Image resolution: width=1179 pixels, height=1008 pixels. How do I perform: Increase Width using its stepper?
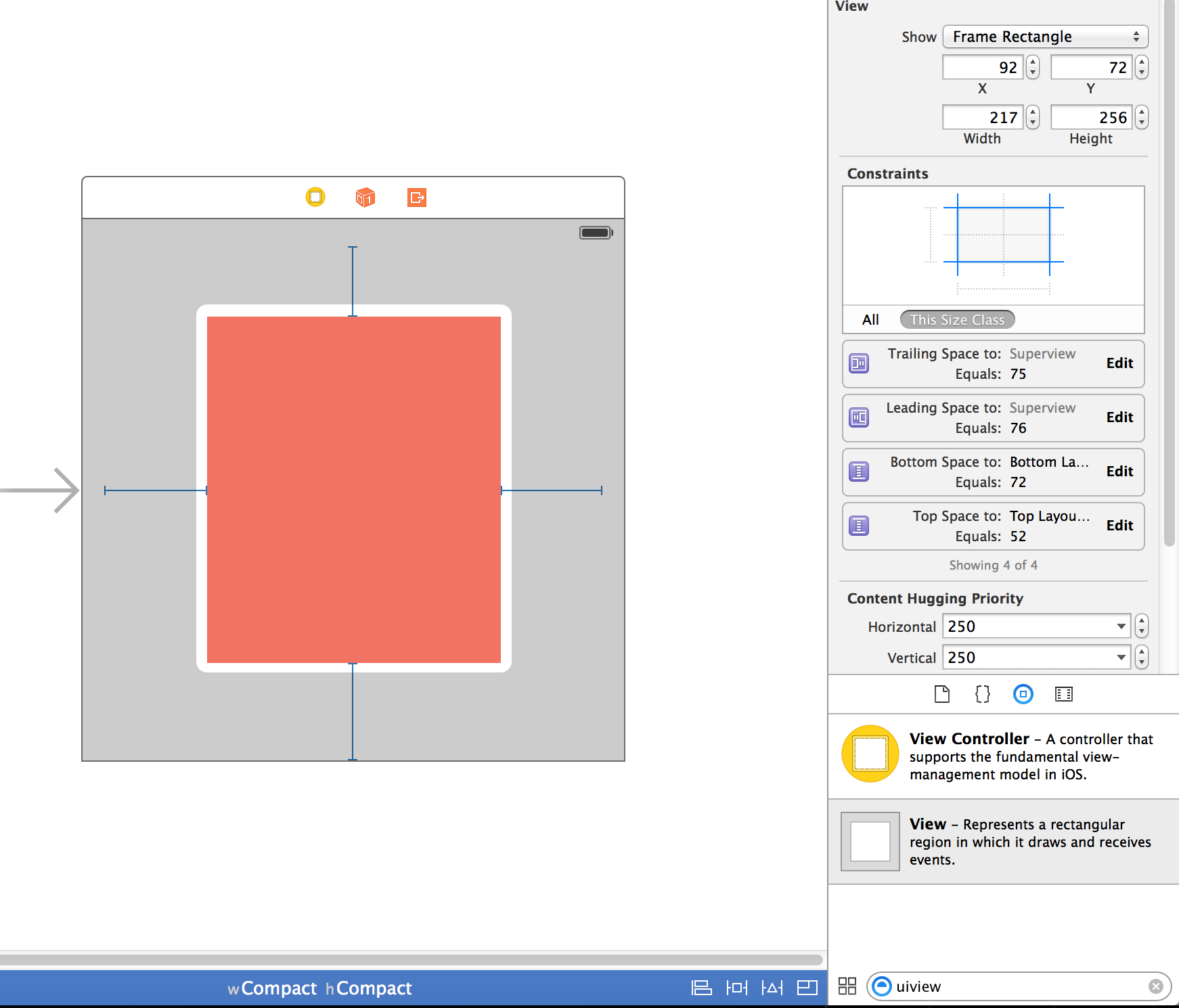[x=1033, y=113]
